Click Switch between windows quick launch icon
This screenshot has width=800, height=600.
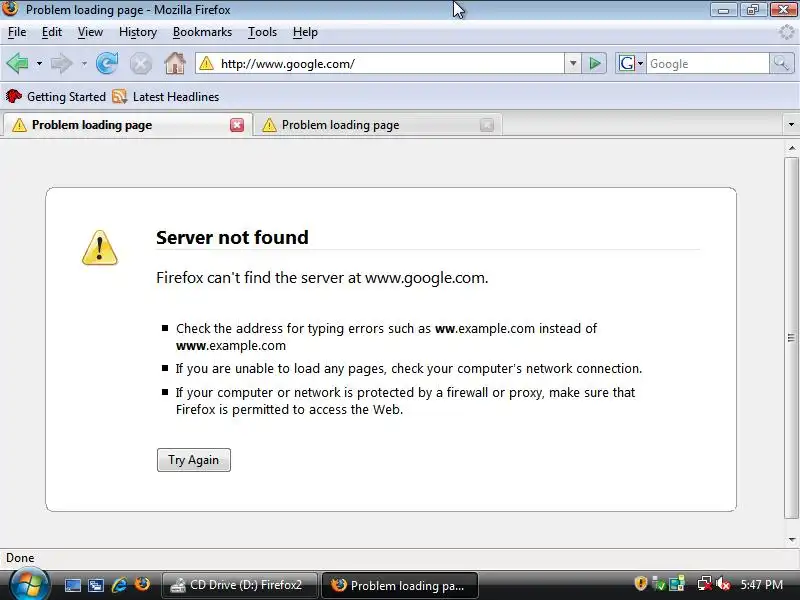click(96, 585)
